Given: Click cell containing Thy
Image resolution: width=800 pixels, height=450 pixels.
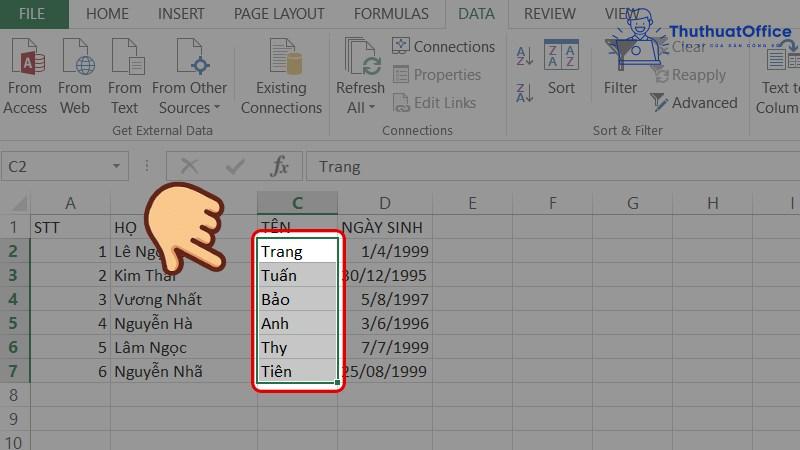Looking at the screenshot, I should [x=297, y=347].
